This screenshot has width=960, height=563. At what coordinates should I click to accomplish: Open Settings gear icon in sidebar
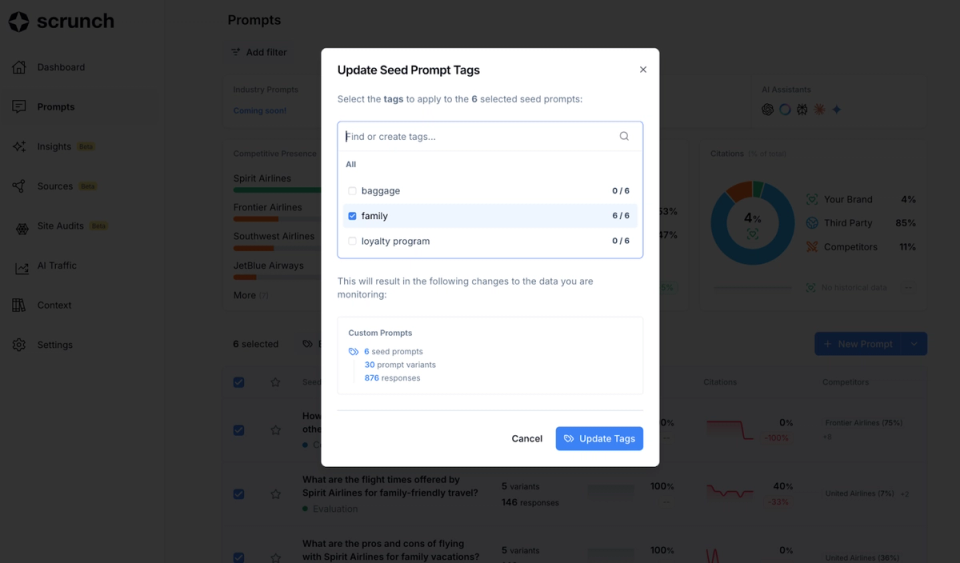click(x=19, y=345)
